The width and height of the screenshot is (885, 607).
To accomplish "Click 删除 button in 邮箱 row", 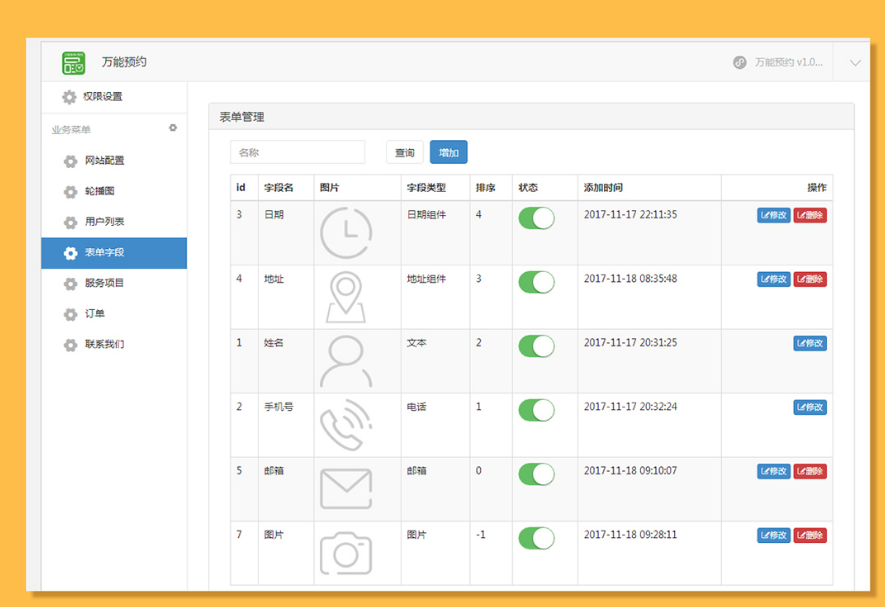I will 810,471.
